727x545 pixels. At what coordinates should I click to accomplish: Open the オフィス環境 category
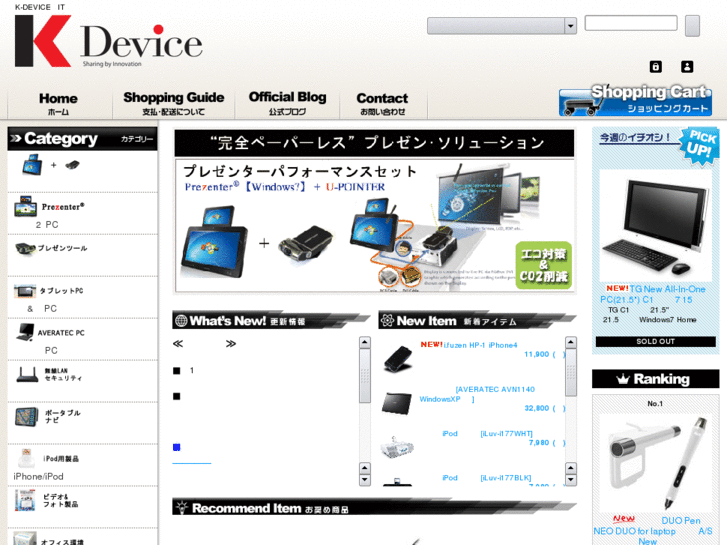pyautogui.click(x=48, y=539)
